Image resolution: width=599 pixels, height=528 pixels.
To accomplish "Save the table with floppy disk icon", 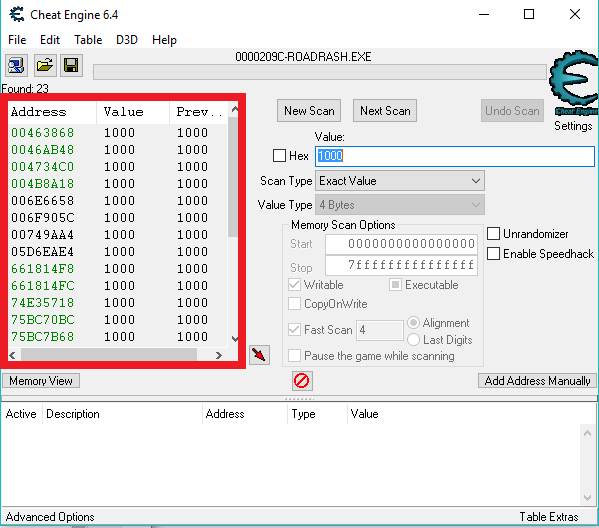I will (x=71, y=66).
